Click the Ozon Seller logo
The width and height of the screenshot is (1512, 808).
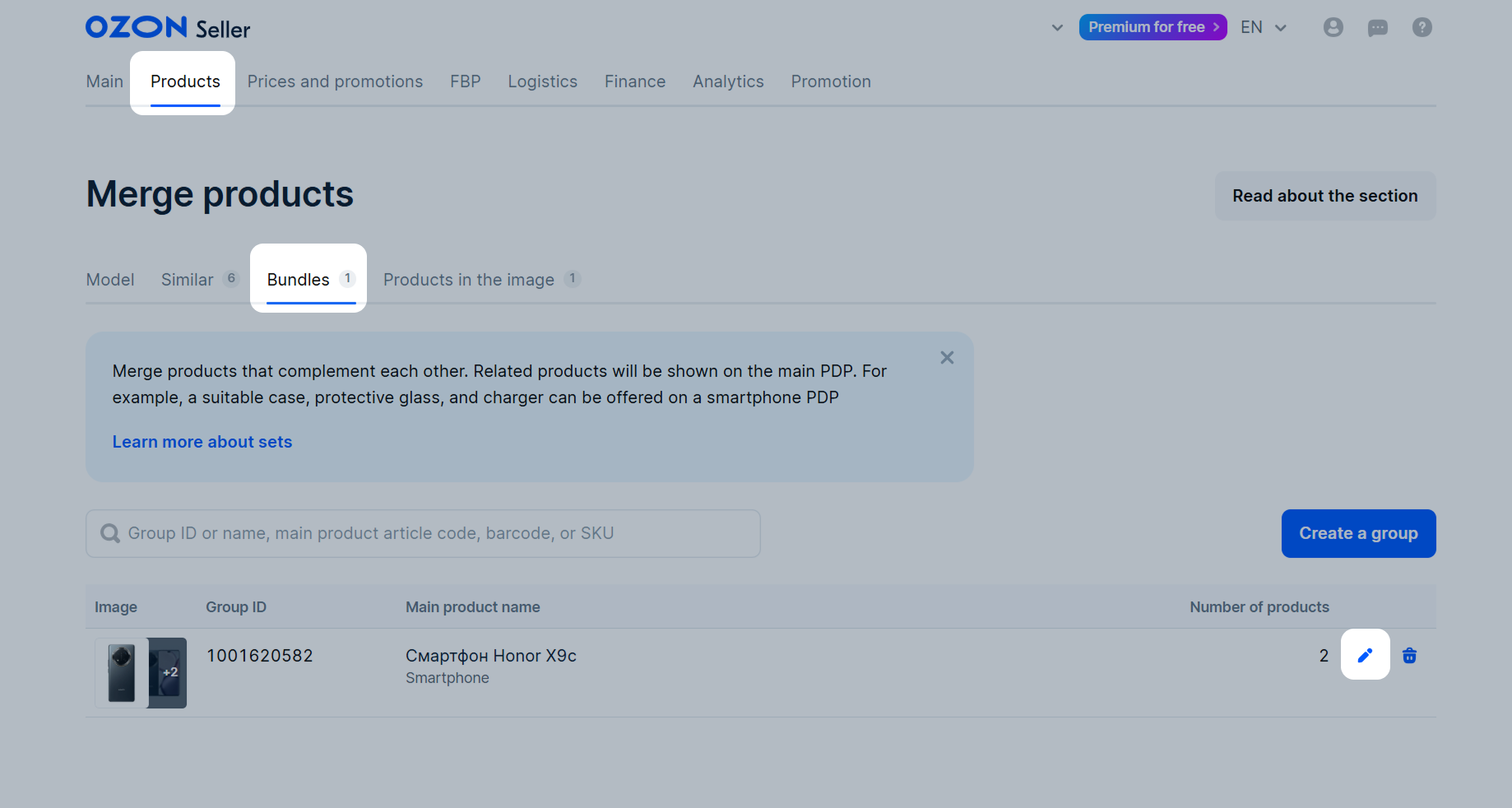coord(168,28)
